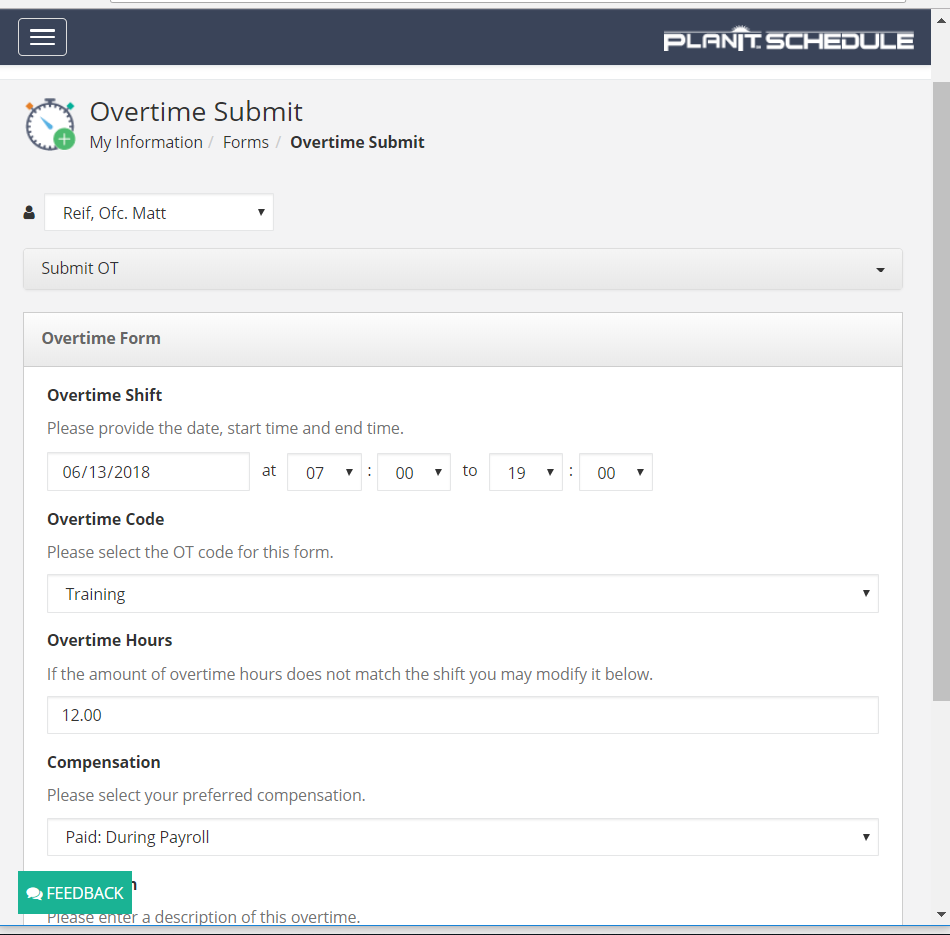Click the Compensation heading
Image resolution: width=950 pixels, height=935 pixels.
[x=104, y=762]
